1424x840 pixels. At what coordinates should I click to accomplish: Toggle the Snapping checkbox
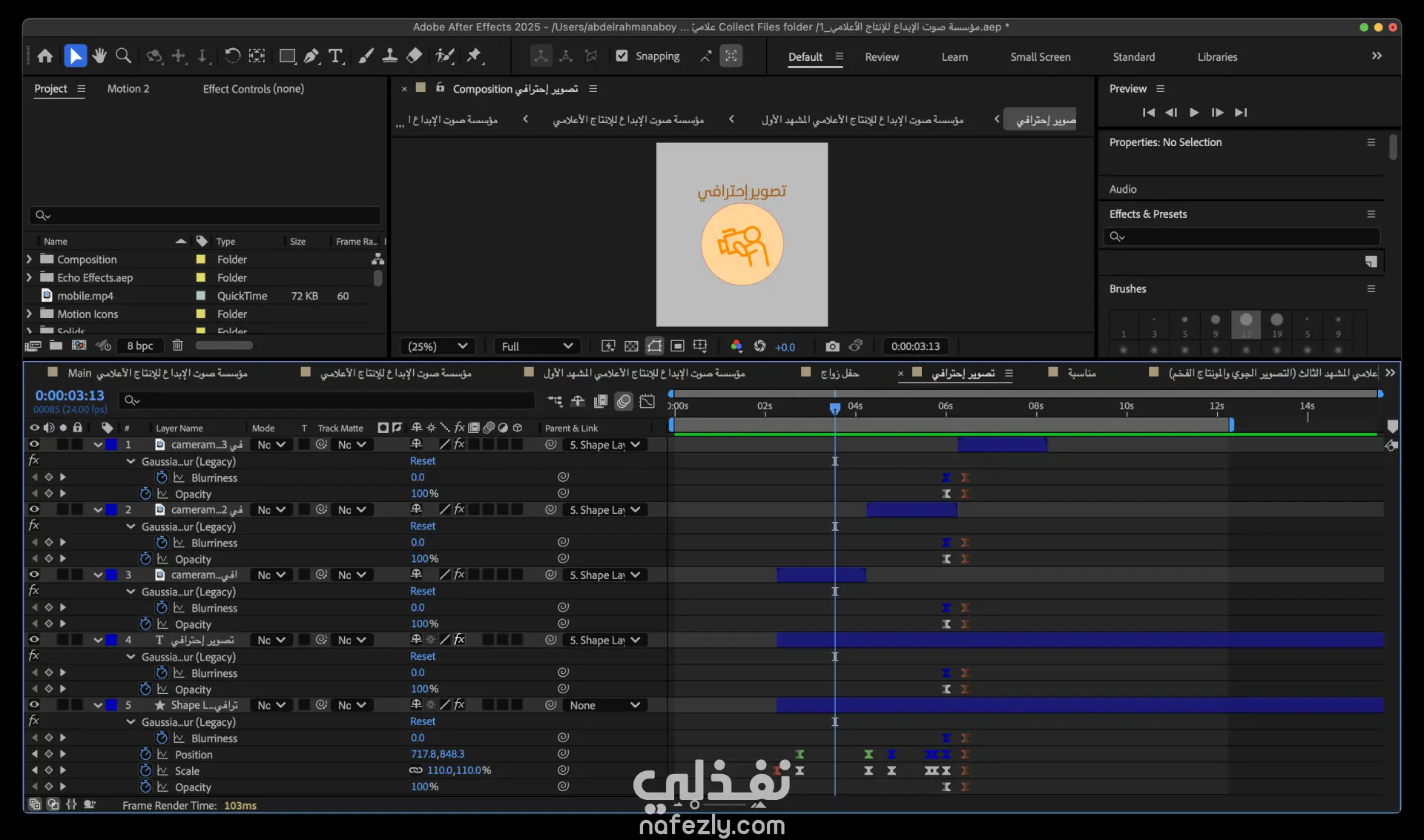pyautogui.click(x=622, y=56)
